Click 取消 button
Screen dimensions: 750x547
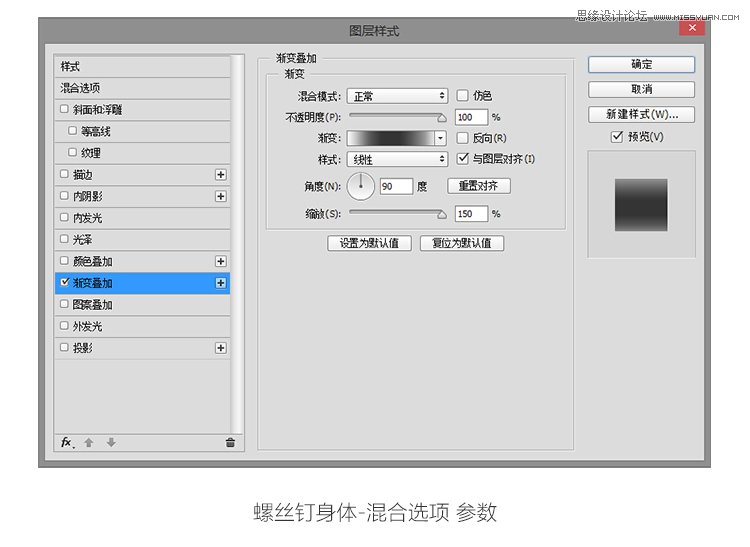point(641,89)
